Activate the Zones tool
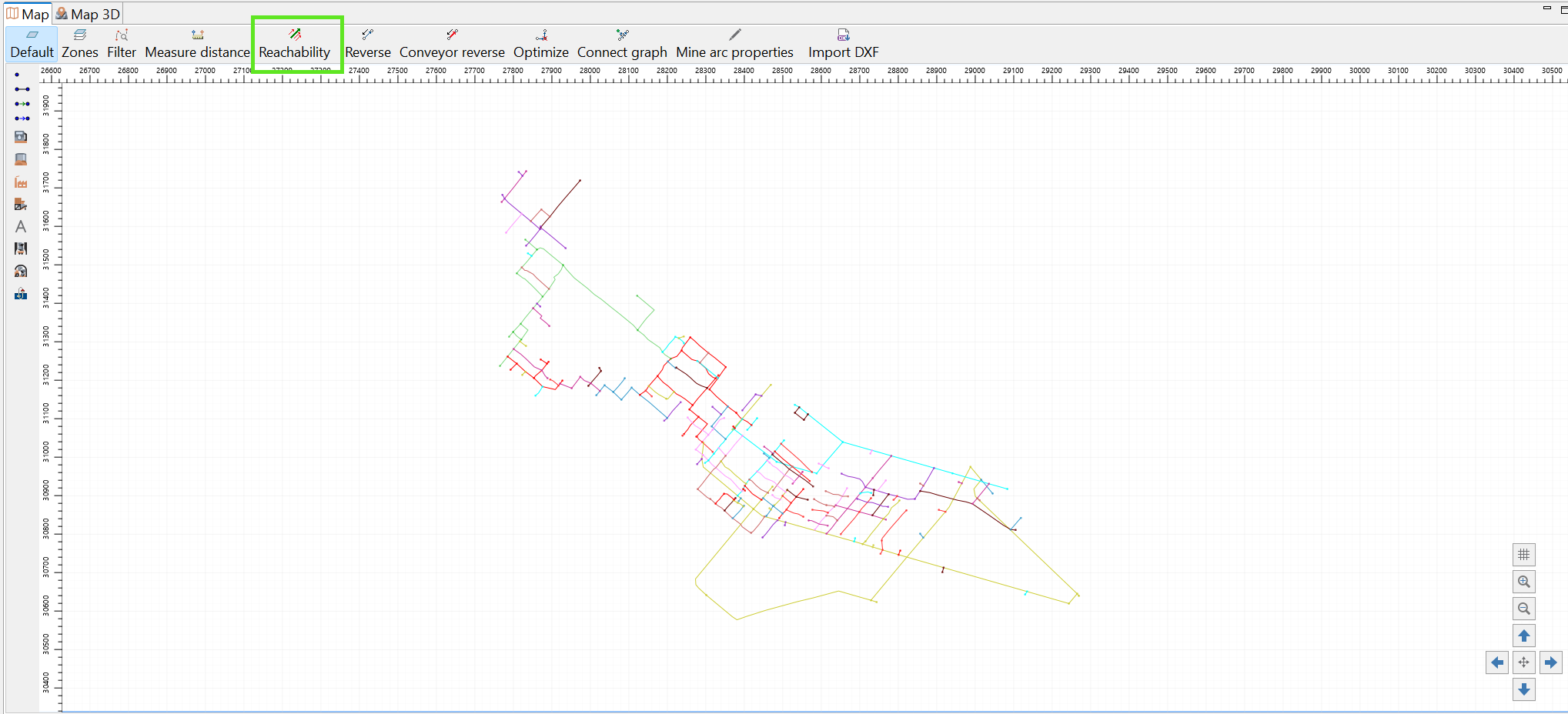 coord(80,44)
